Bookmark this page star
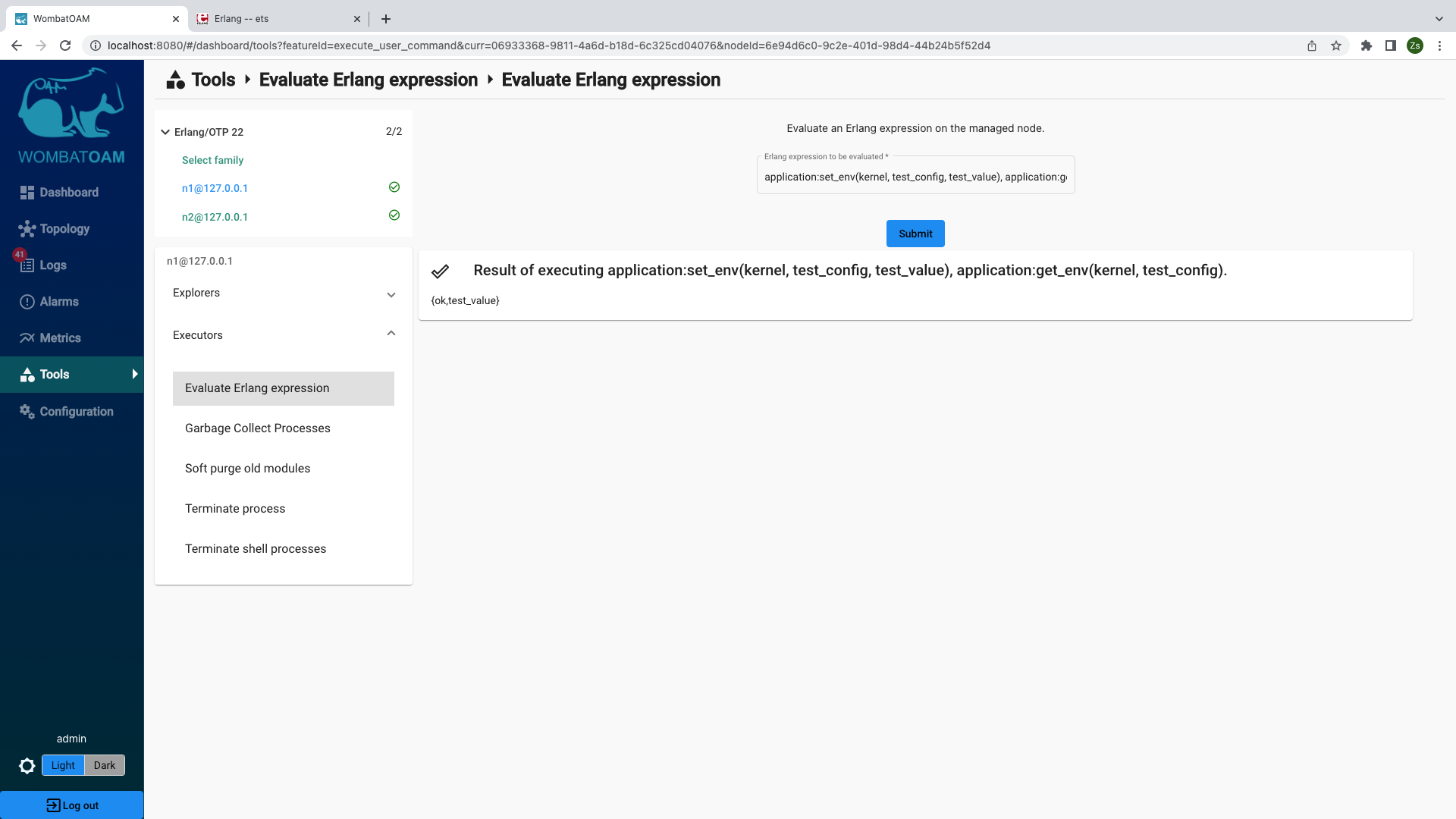 click(x=1336, y=45)
